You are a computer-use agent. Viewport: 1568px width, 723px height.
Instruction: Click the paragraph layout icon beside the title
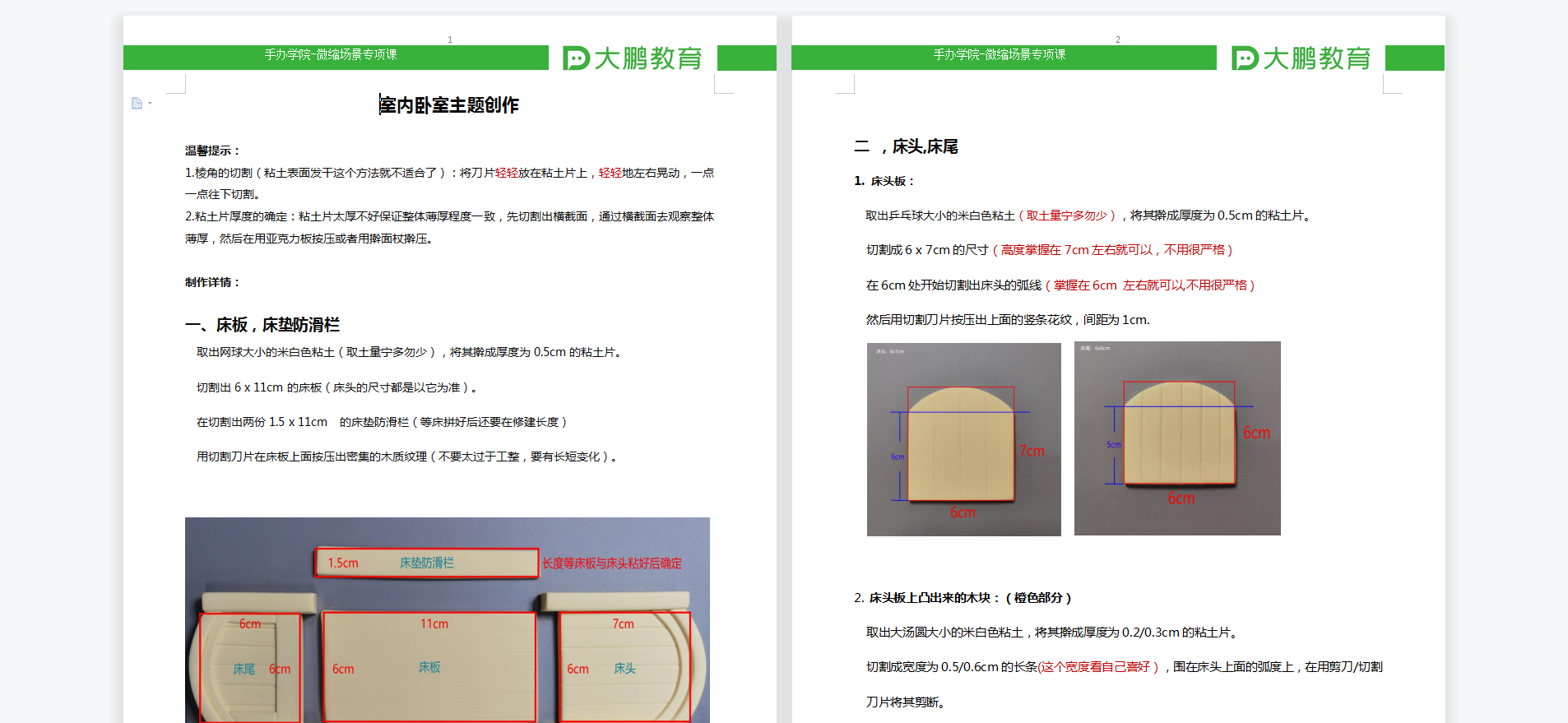pyautogui.click(x=137, y=104)
